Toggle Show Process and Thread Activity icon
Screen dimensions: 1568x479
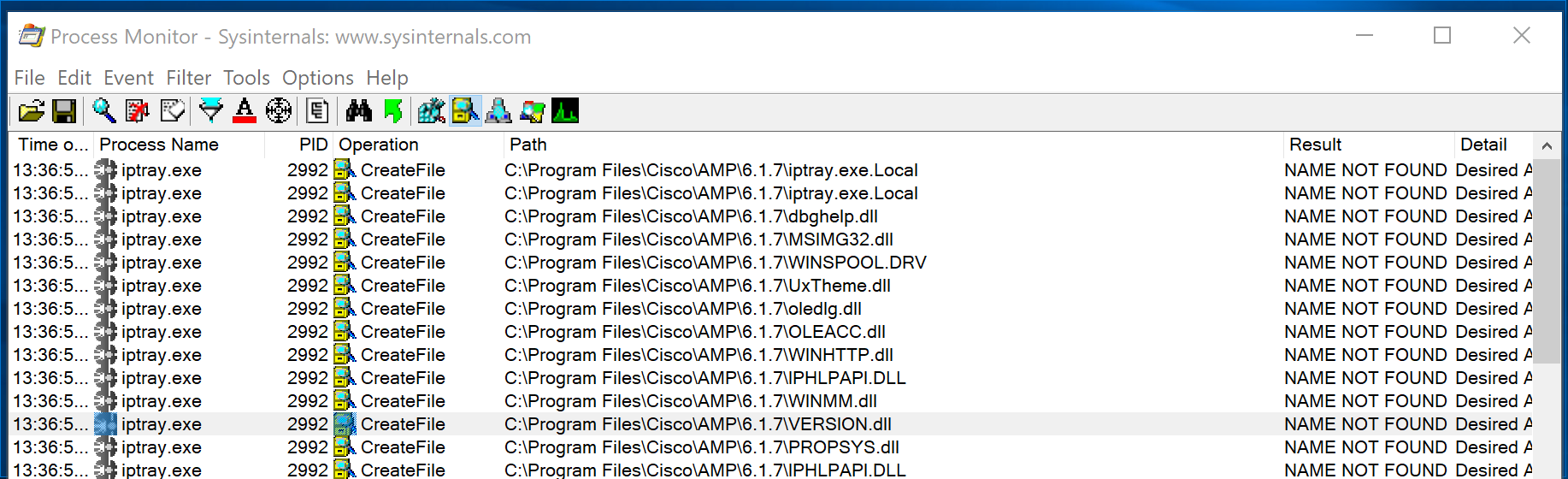[x=532, y=110]
